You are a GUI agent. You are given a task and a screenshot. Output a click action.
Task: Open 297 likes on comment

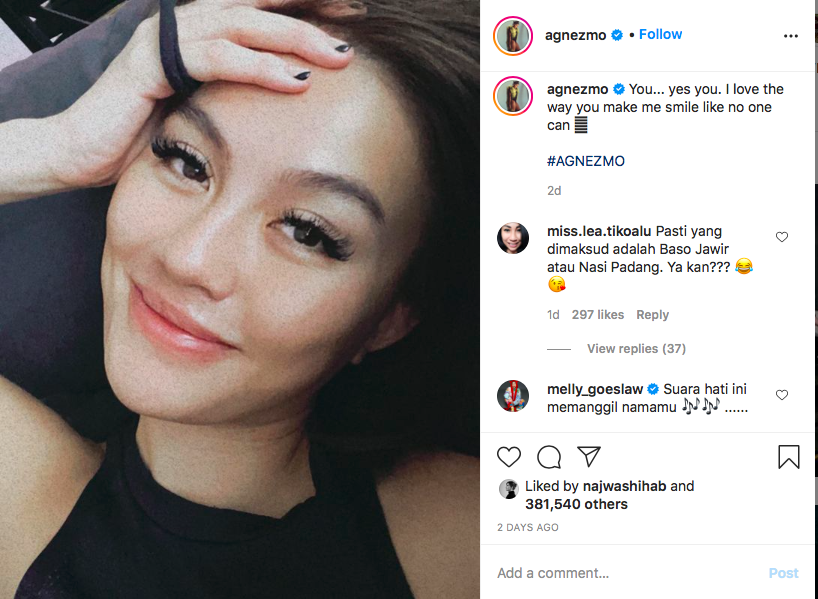point(598,315)
